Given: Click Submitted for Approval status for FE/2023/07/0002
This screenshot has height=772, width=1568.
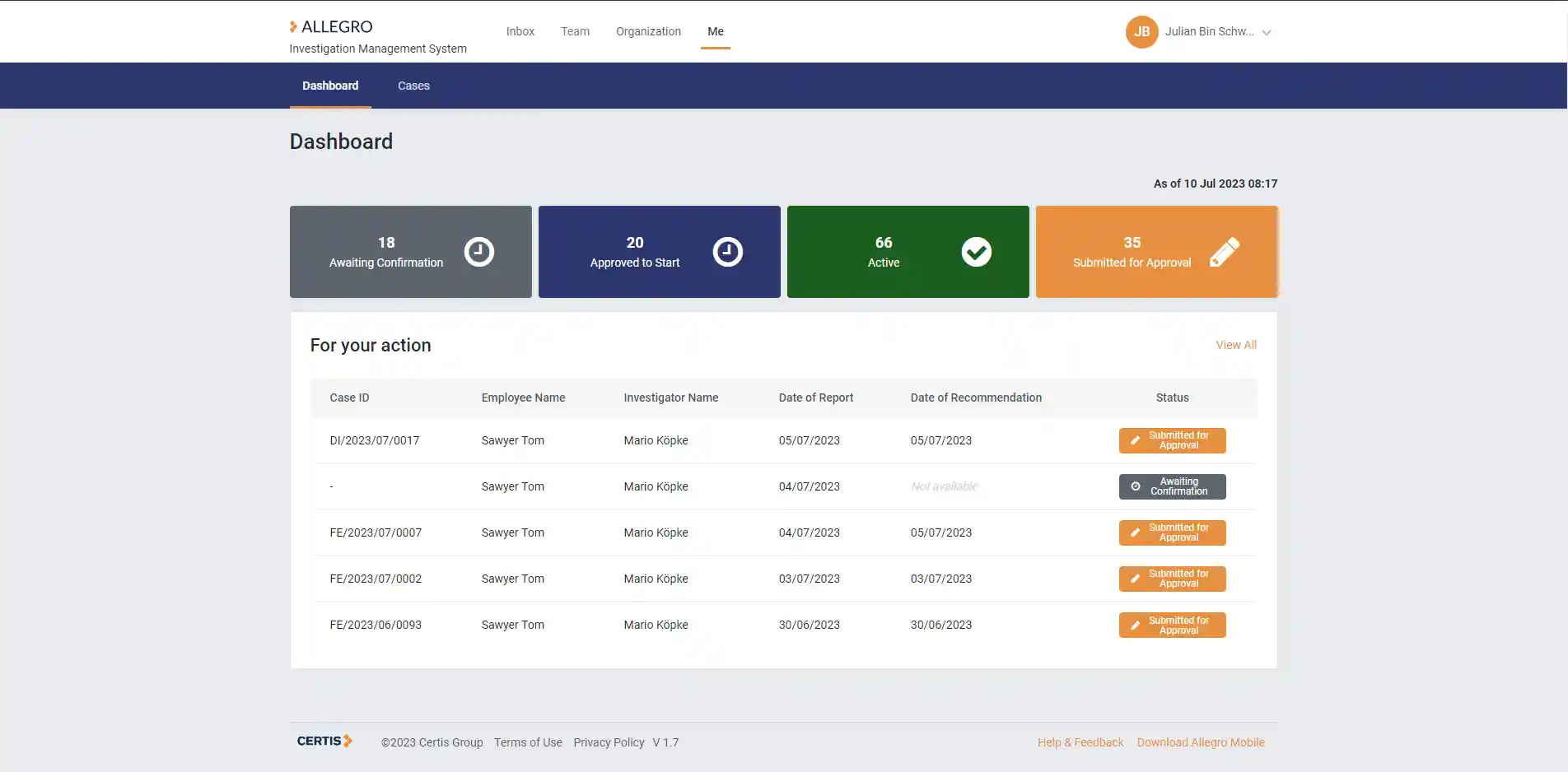Looking at the screenshot, I should point(1172,579).
